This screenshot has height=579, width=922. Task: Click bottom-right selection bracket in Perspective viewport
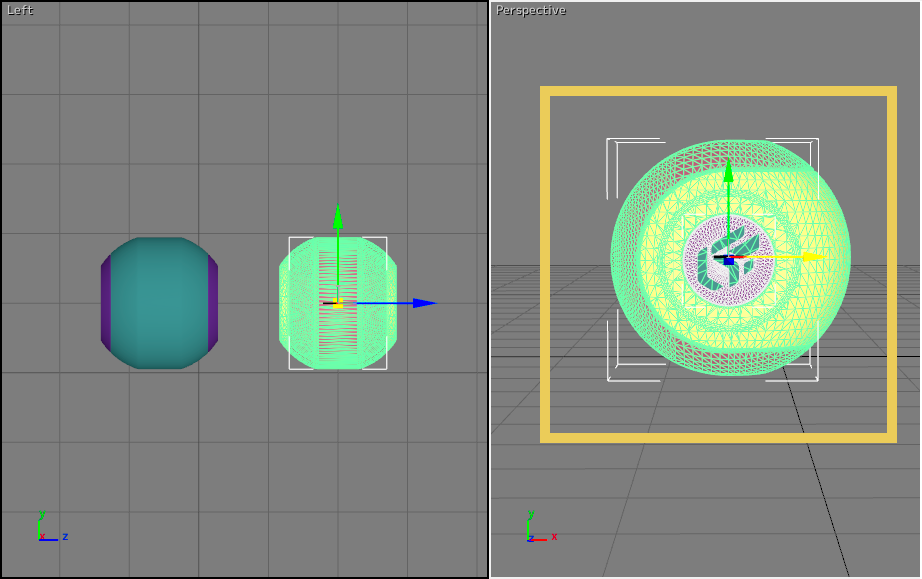[x=815, y=377]
